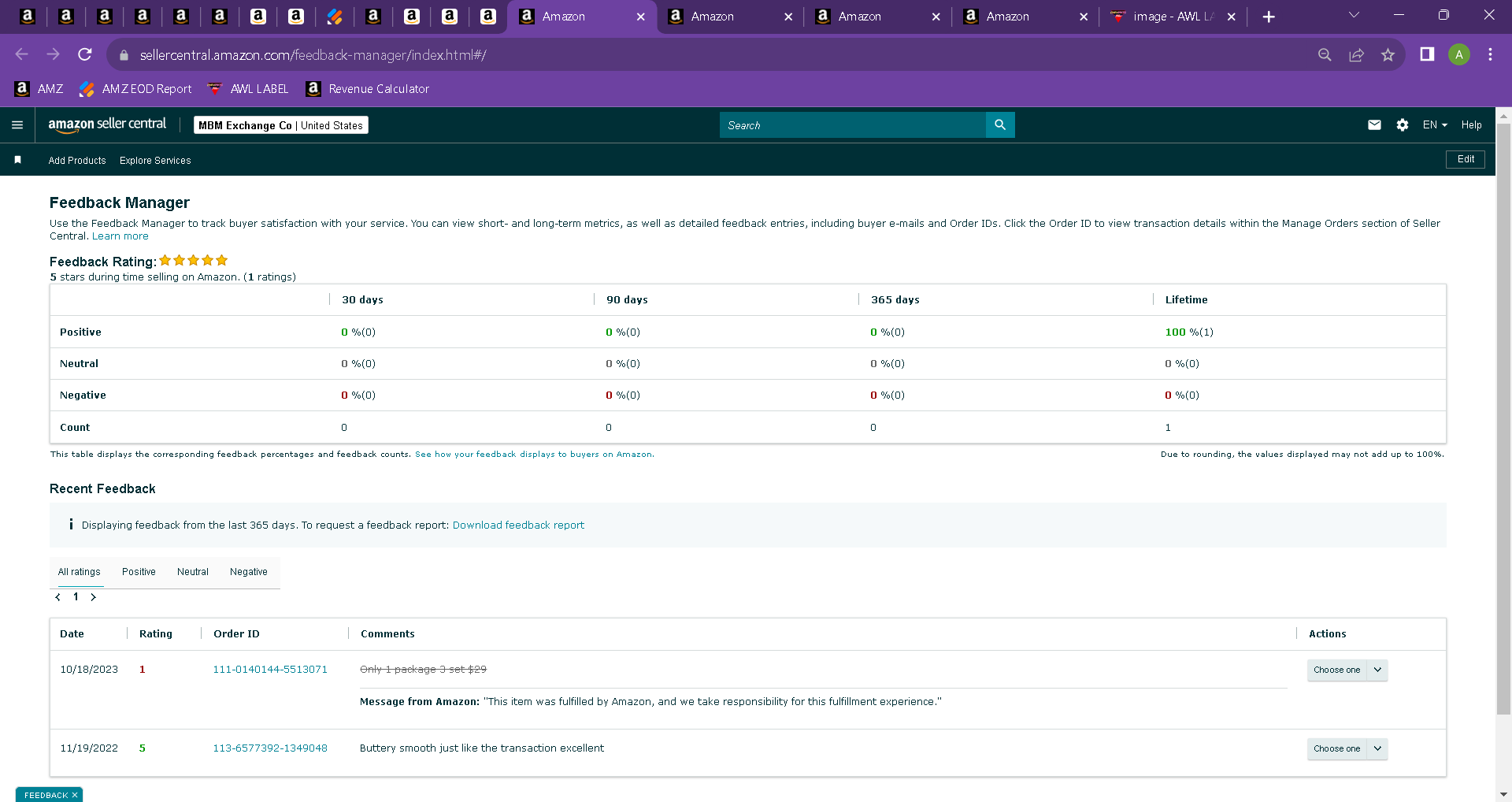Viewport: 1512px width, 802px height.
Task: Open the hamburger navigation menu
Action: 17,124
